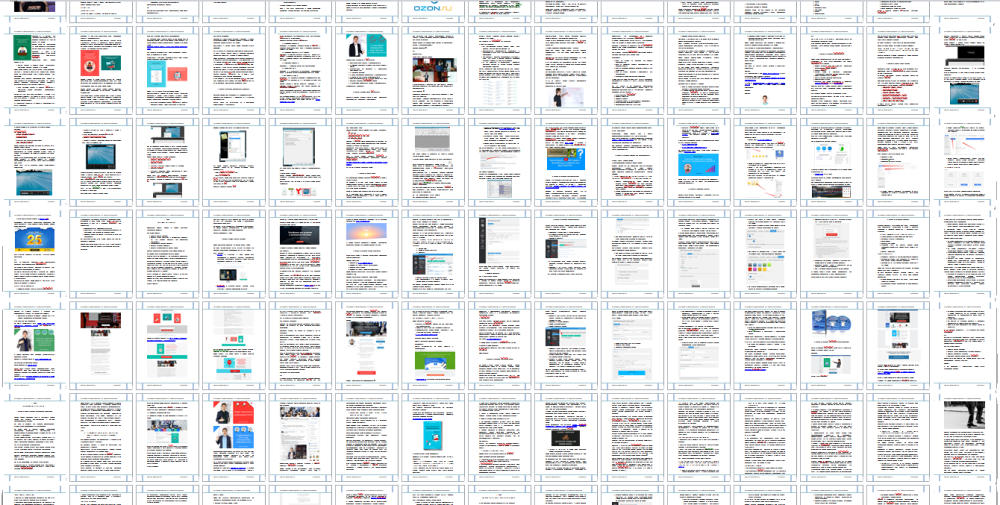This screenshot has width=1000, height=505.
Task: Select page with black banner mid-page
Action: coord(564,437)
